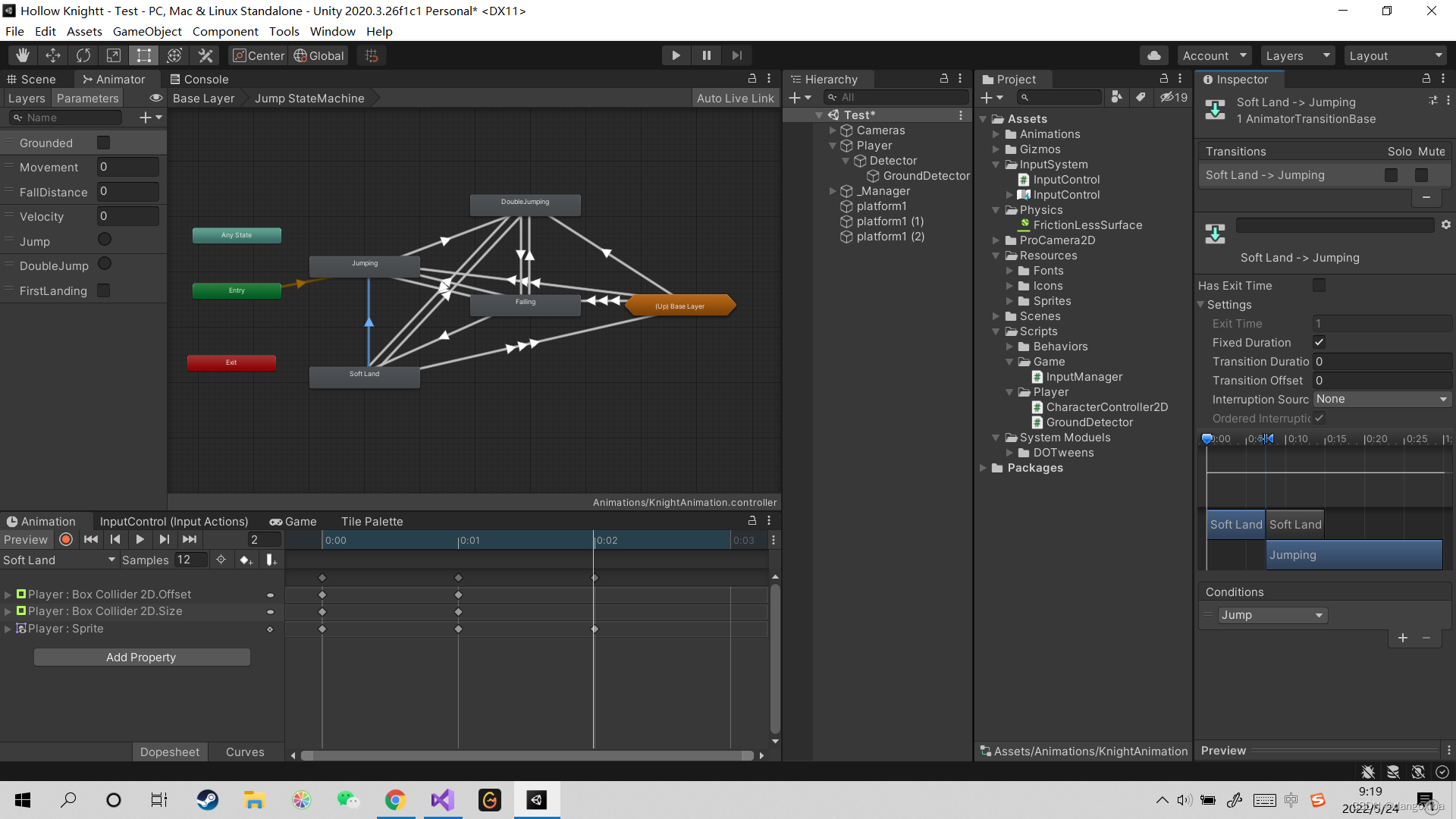Click the Add Keyframe icon
The image size is (1456, 819).
(246, 560)
